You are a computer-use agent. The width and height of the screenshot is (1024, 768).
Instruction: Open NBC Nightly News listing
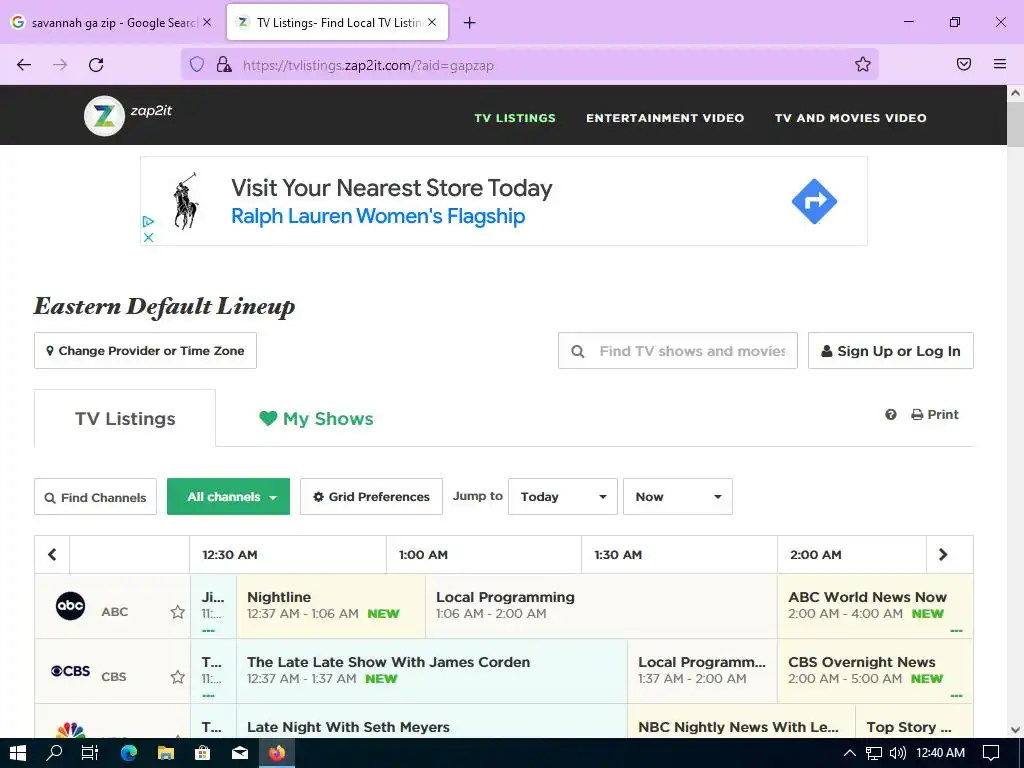pos(741,722)
